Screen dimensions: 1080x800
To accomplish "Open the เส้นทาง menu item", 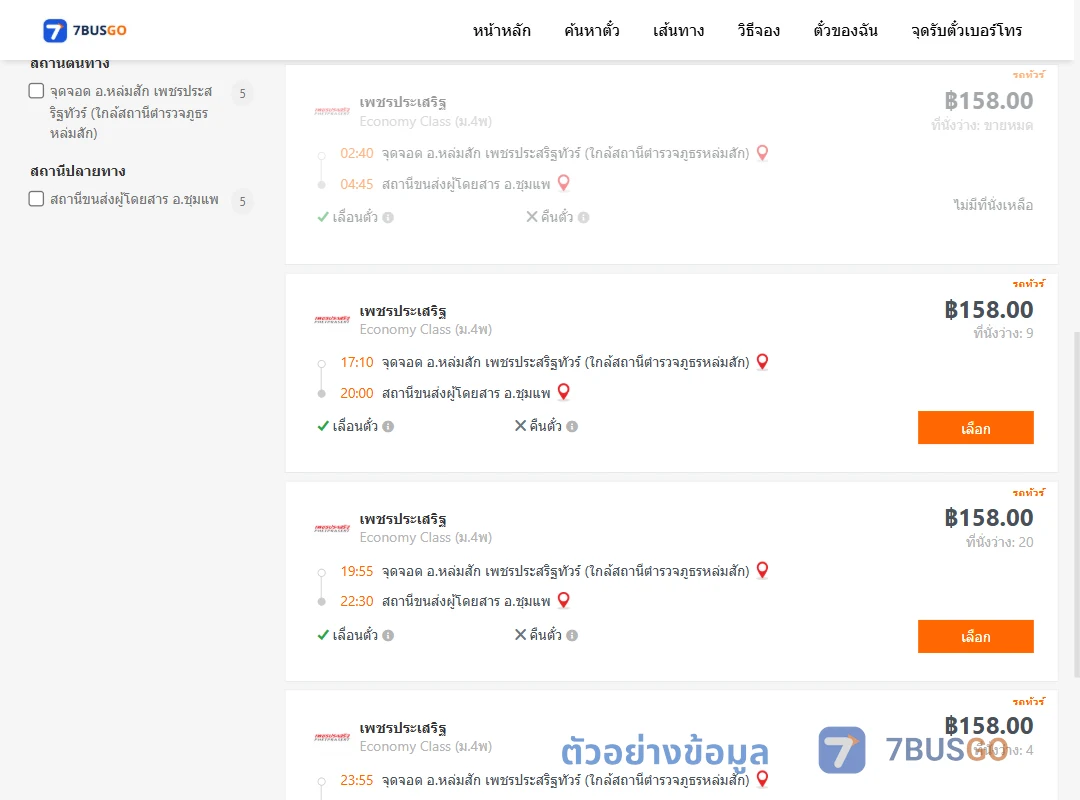I will 678,30.
